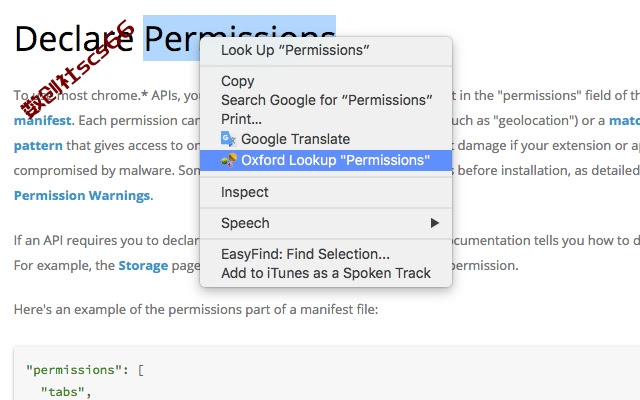Image resolution: width=640 pixels, height=400 pixels.
Task: Click the Google Translate icon in context menu
Action: tap(228, 139)
